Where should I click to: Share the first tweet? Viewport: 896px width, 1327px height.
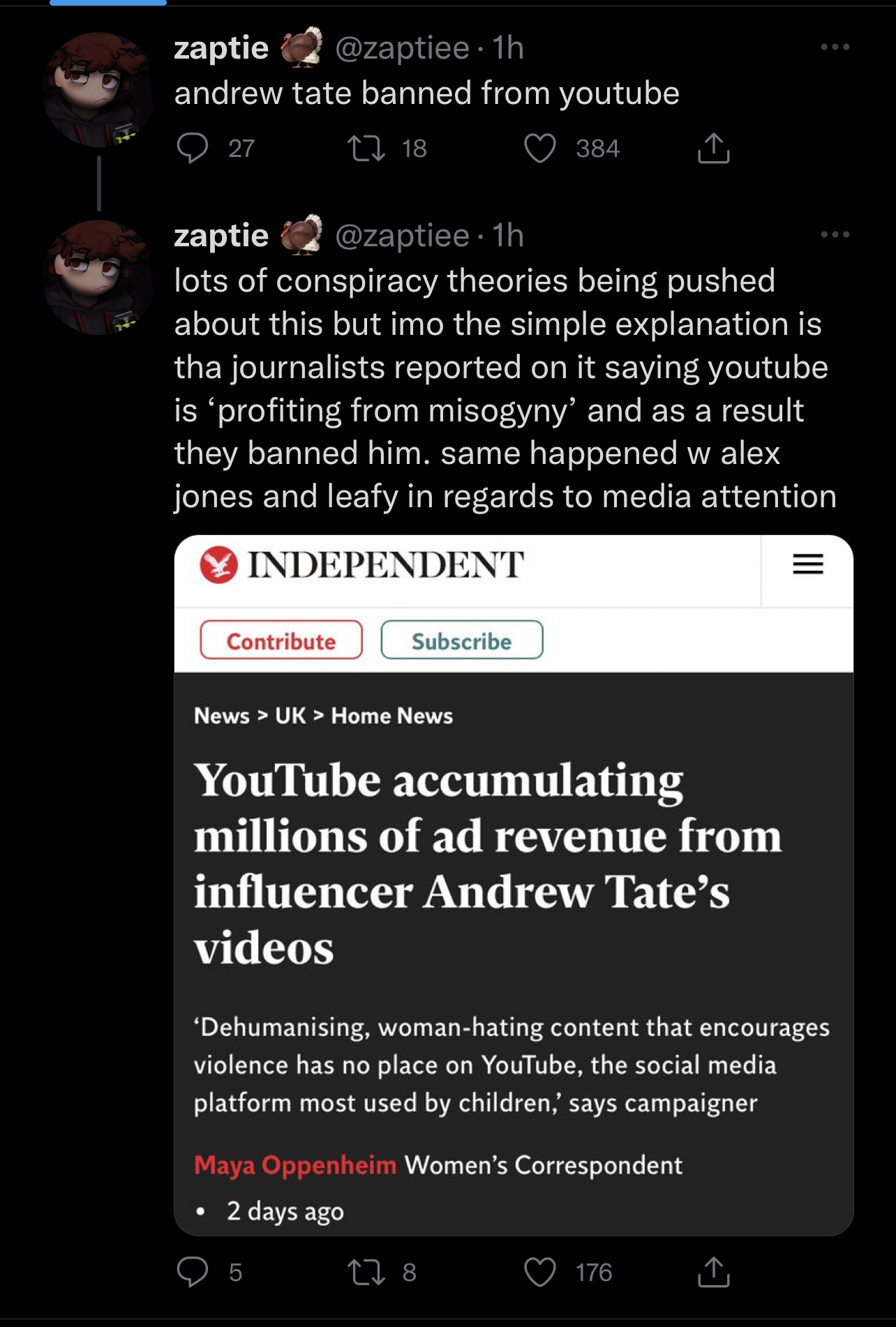(713, 148)
